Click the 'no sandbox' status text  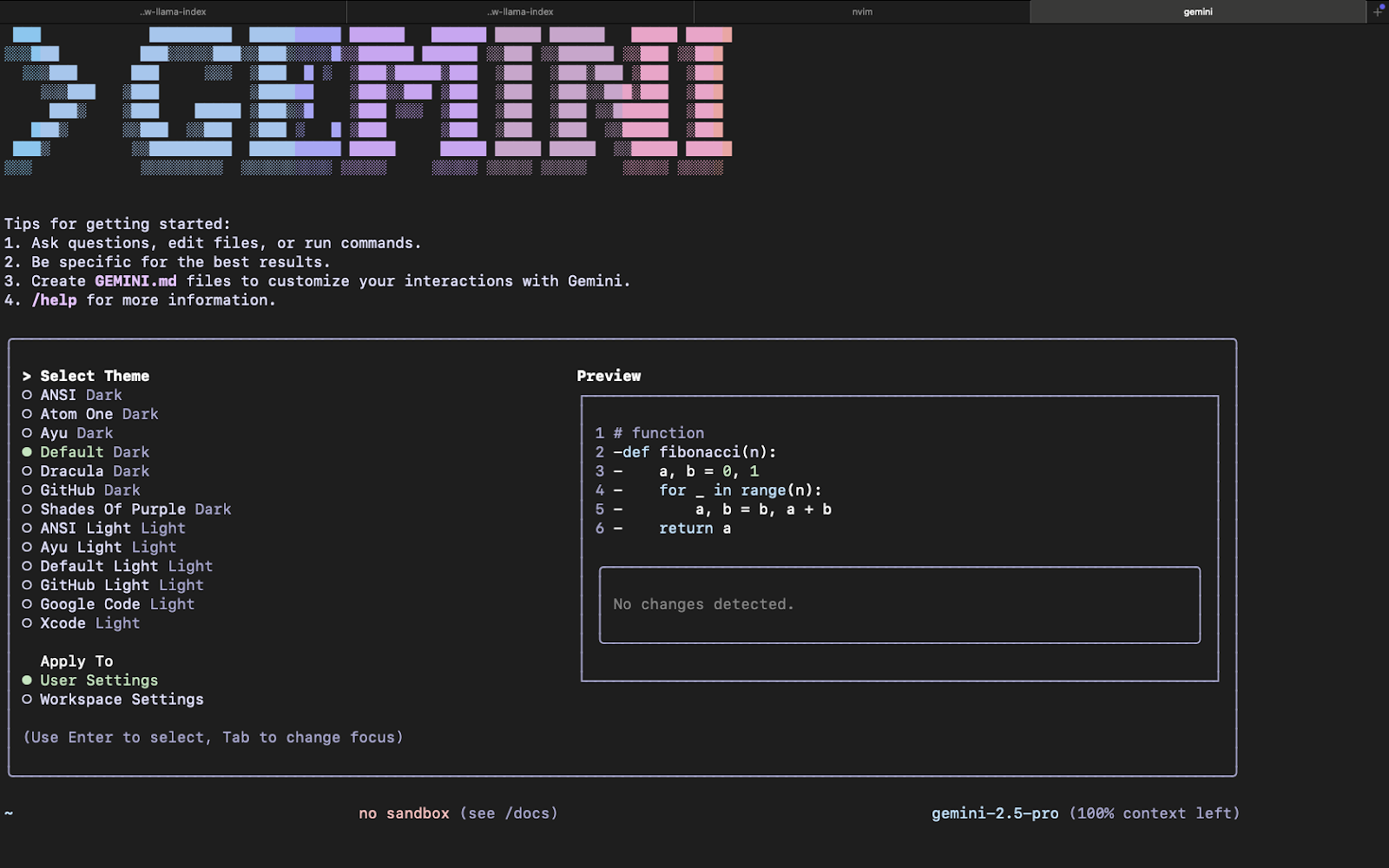pyautogui.click(x=404, y=813)
